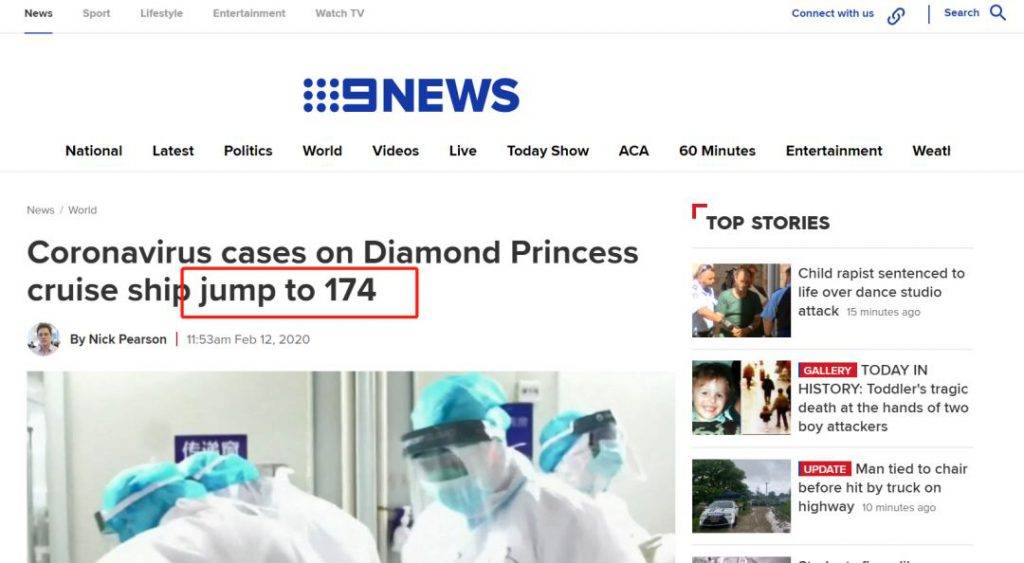This screenshot has width=1024, height=563.
Task: Open the Toddler's tragic death gallery thumbnail
Action: [741, 398]
